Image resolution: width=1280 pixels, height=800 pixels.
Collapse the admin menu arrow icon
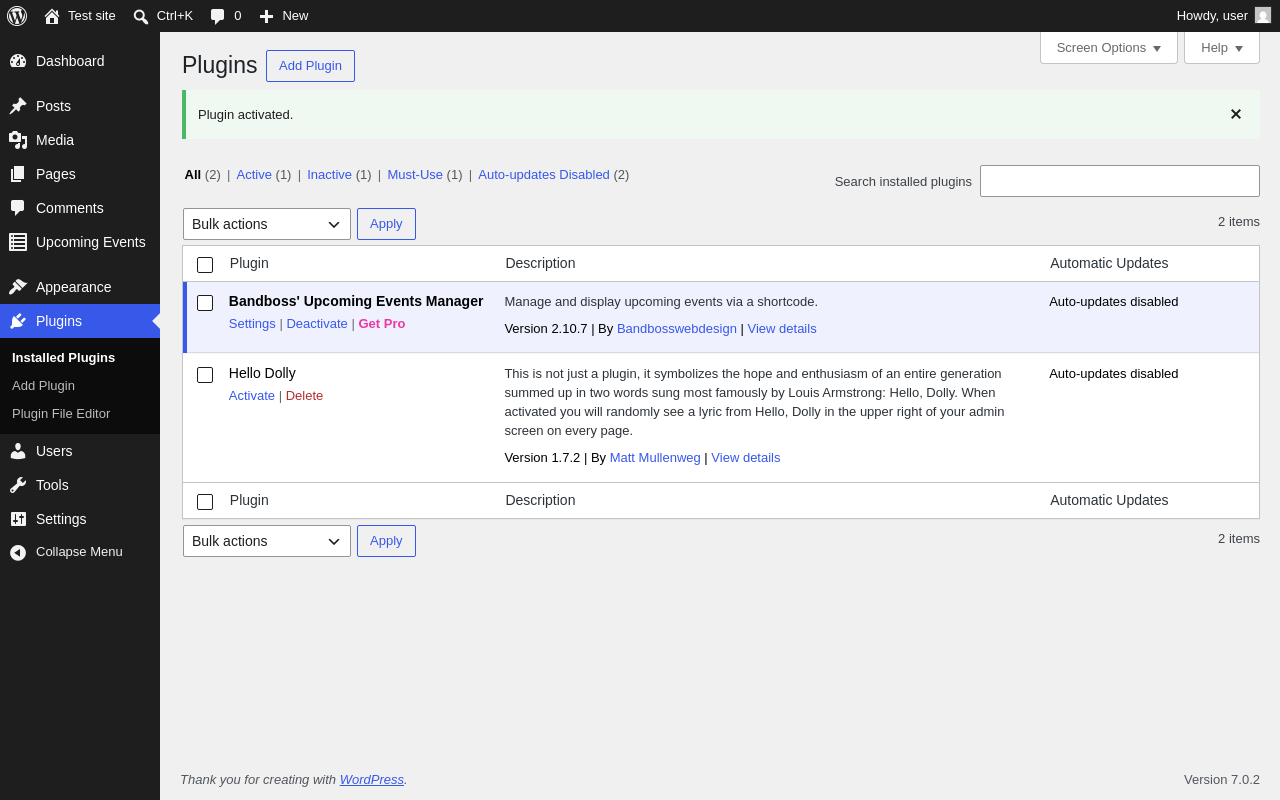pyautogui.click(x=18, y=552)
